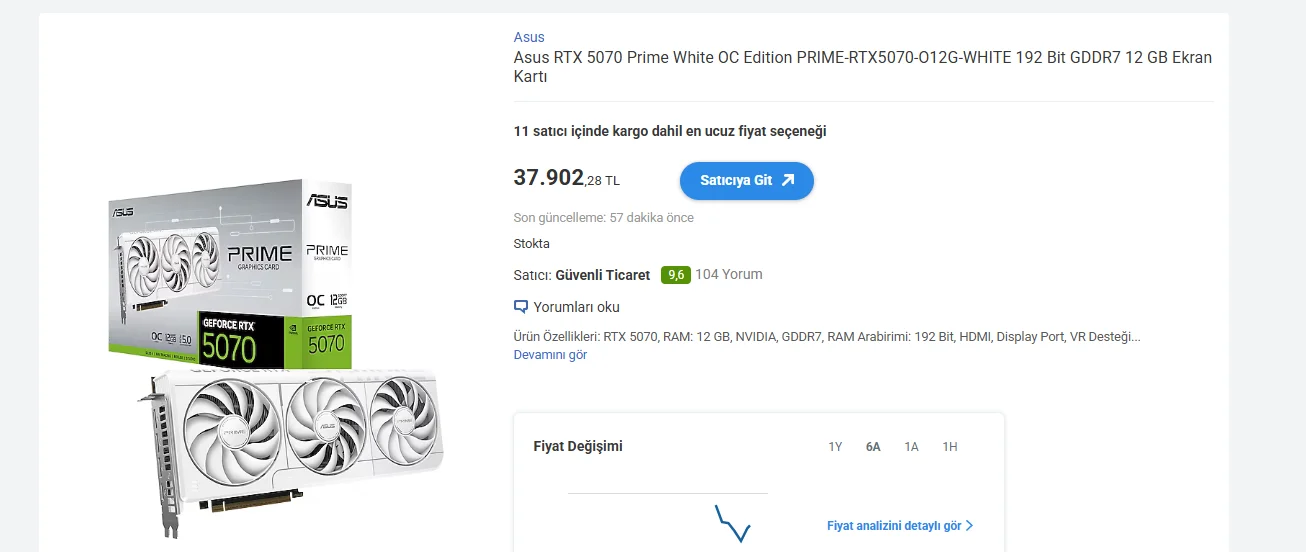View the 104 Yorum reviews link
The height and width of the screenshot is (552, 1306).
point(729,275)
